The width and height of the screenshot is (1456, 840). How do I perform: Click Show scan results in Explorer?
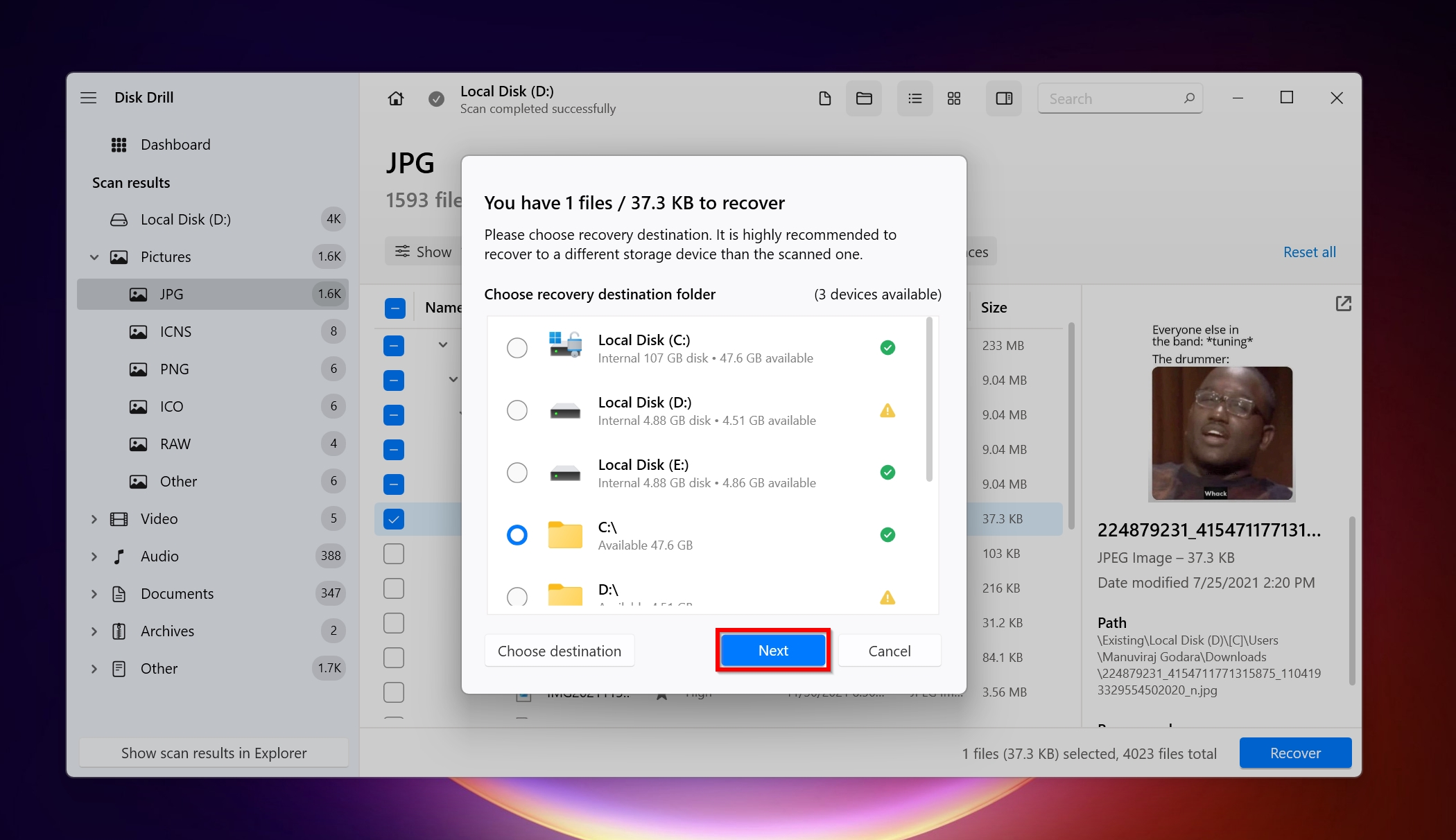click(214, 753)
